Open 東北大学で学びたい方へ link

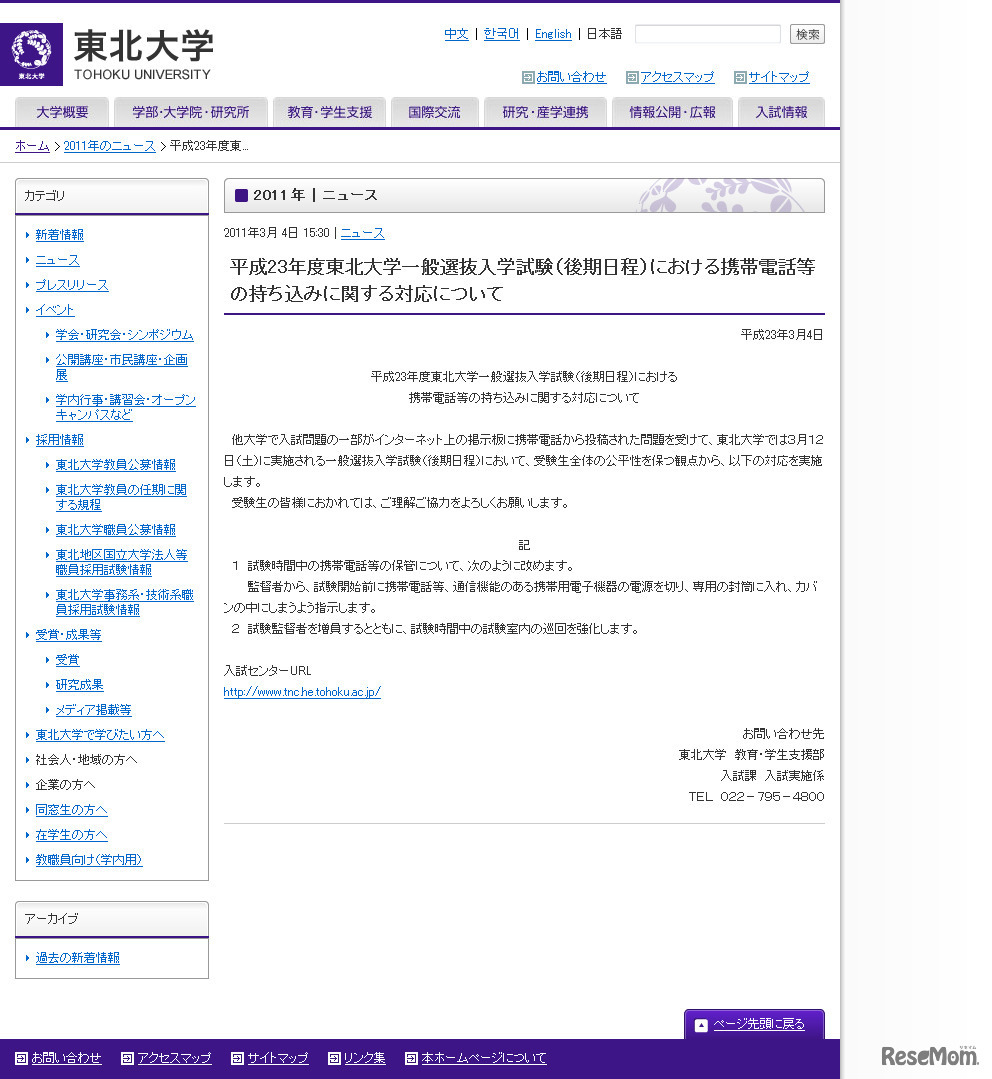(x=100, y=735)
